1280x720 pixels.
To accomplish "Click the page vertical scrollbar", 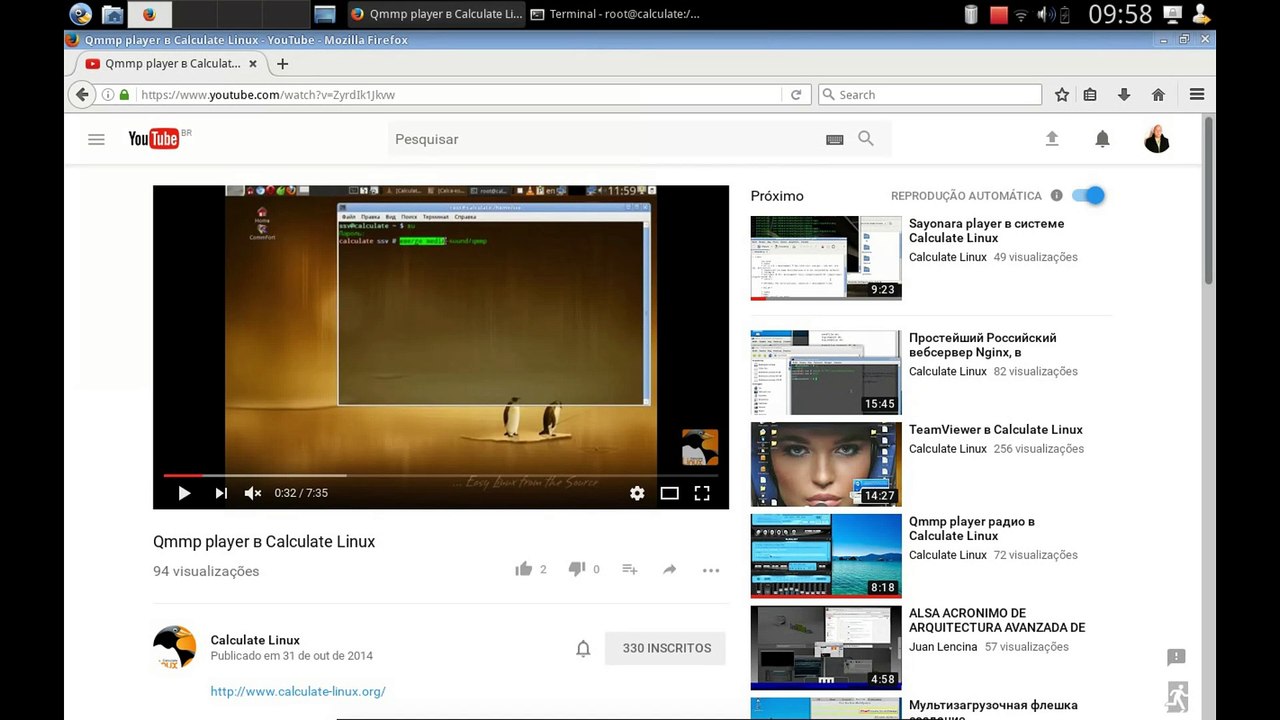I will tap(1208, 200).
